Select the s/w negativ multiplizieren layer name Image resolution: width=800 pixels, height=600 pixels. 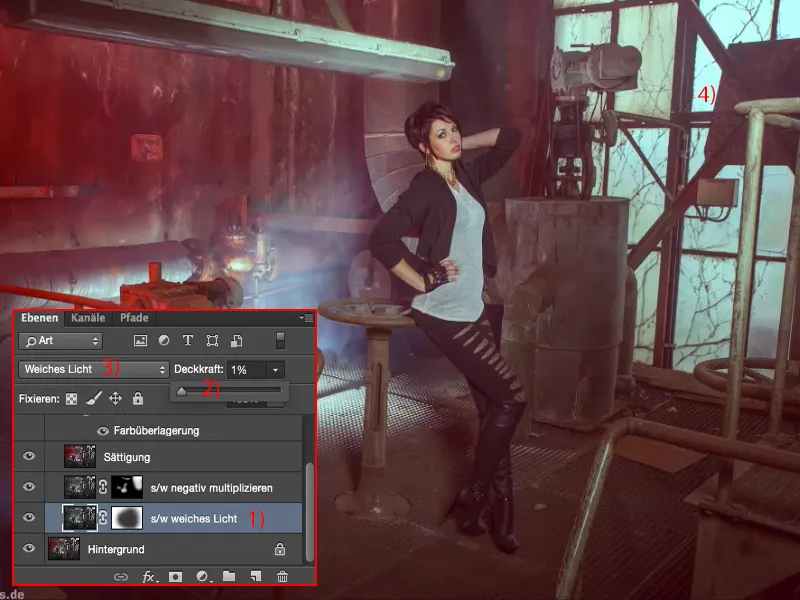212,488
